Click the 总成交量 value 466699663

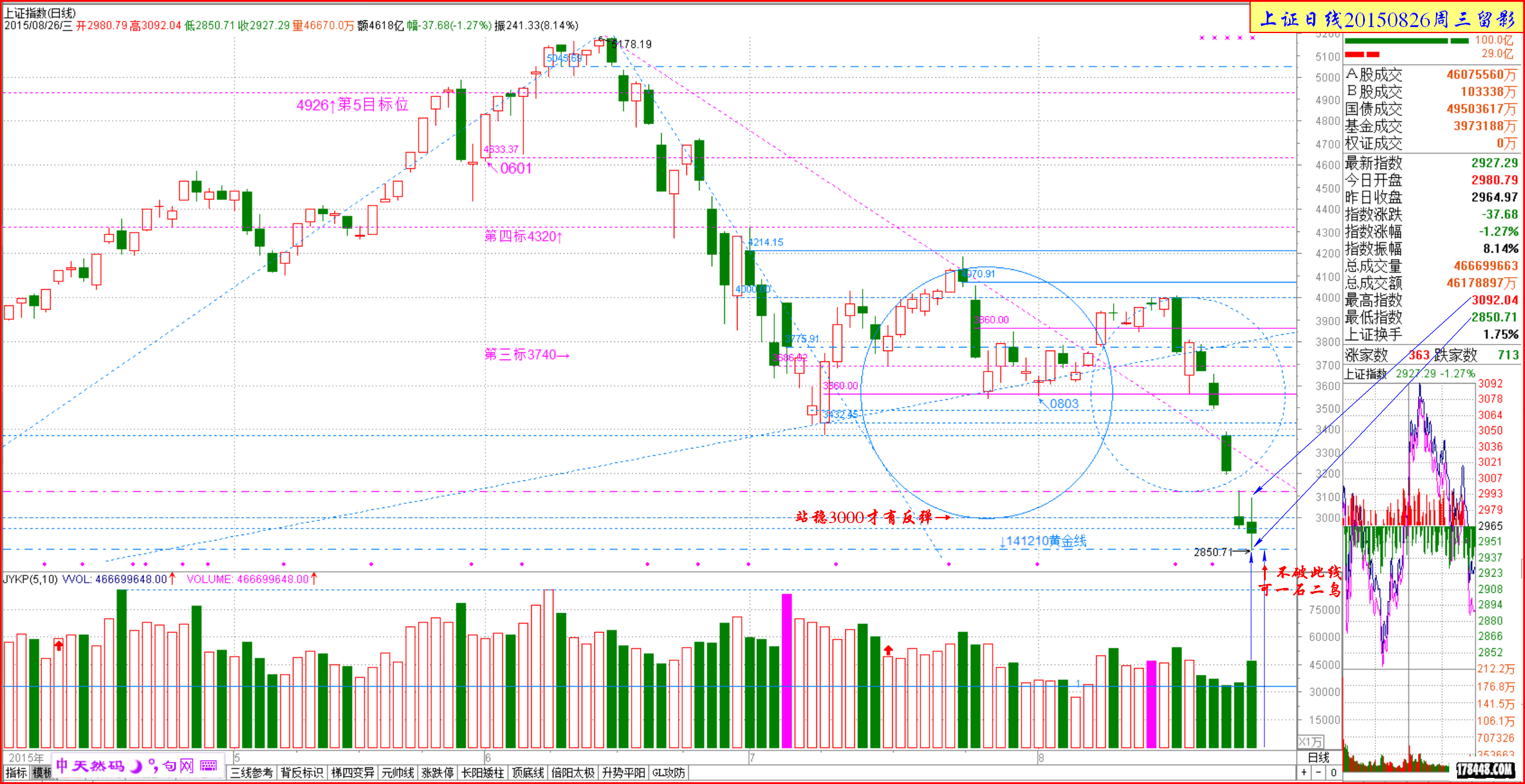point(1485,266)
